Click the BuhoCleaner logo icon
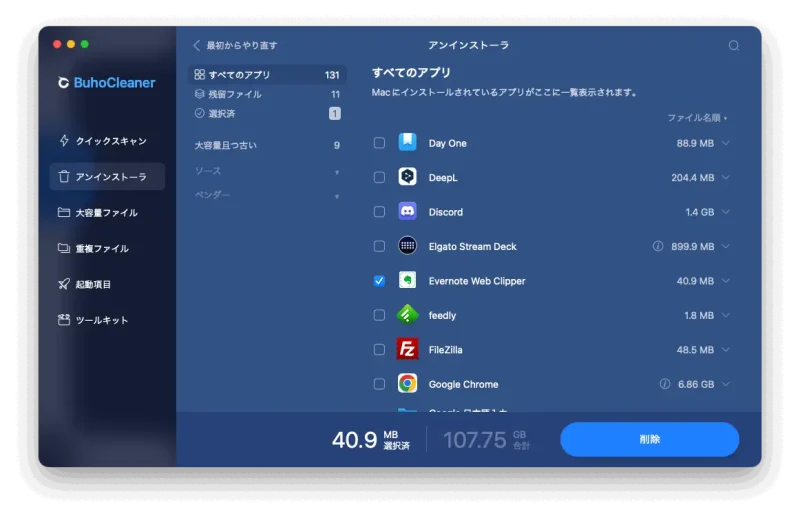Screen dimensions: 800x518 pos(63,83)
